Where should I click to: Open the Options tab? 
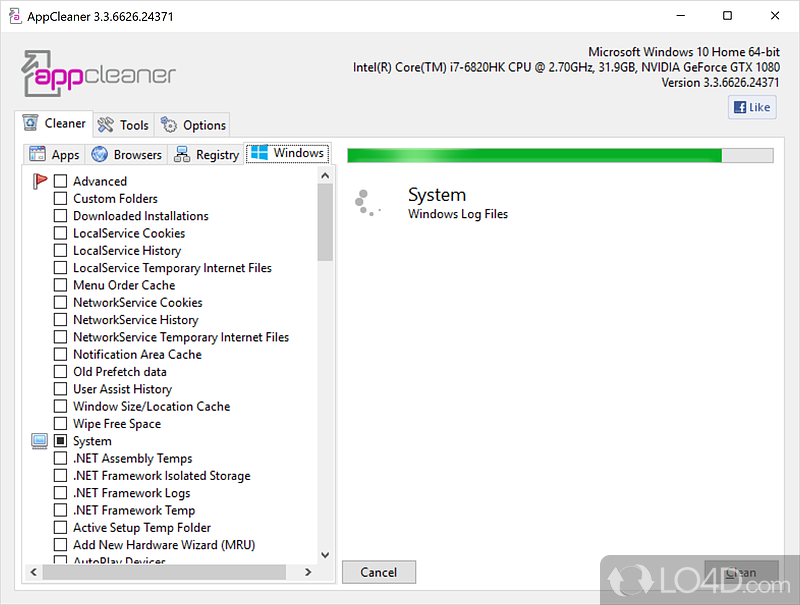click(192, 125)
